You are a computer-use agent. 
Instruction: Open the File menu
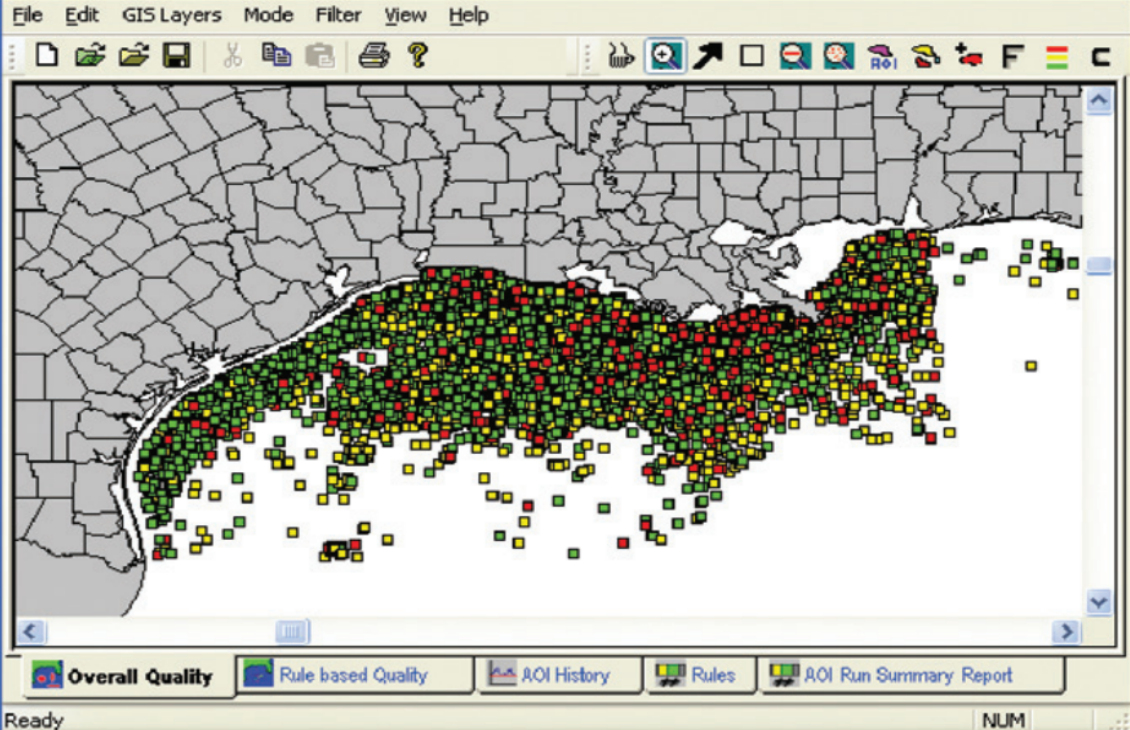tap(27, 14)
